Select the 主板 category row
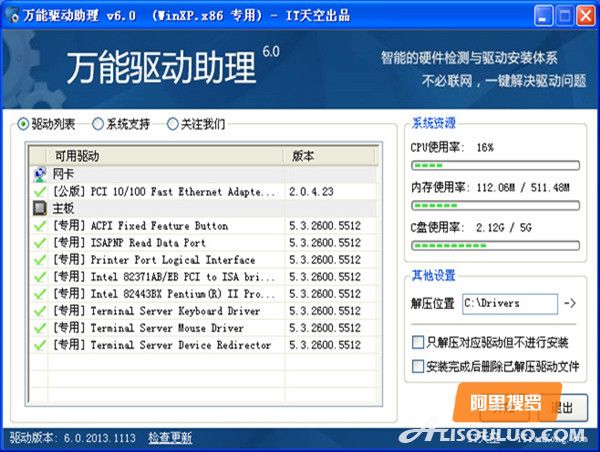The image size is (600, 452). 204,208
